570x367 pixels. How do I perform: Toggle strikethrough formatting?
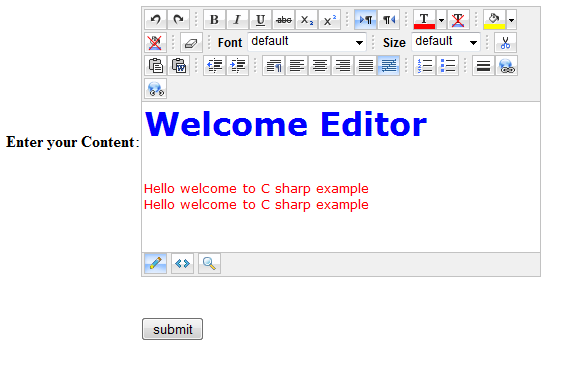click(x=284, y=20)
